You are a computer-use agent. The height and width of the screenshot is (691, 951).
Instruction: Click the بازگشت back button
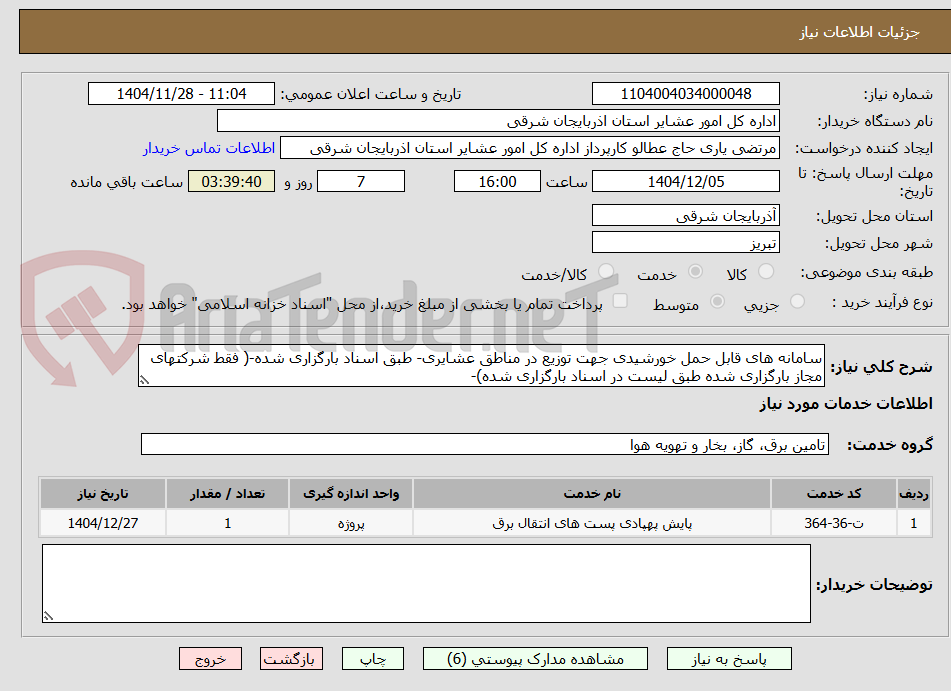(291, 659)
